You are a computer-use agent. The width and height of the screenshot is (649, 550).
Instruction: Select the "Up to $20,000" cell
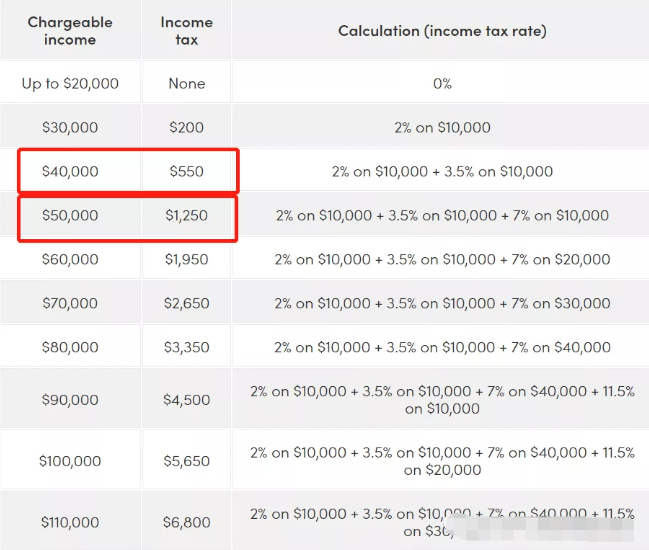[x=70, y=83]
